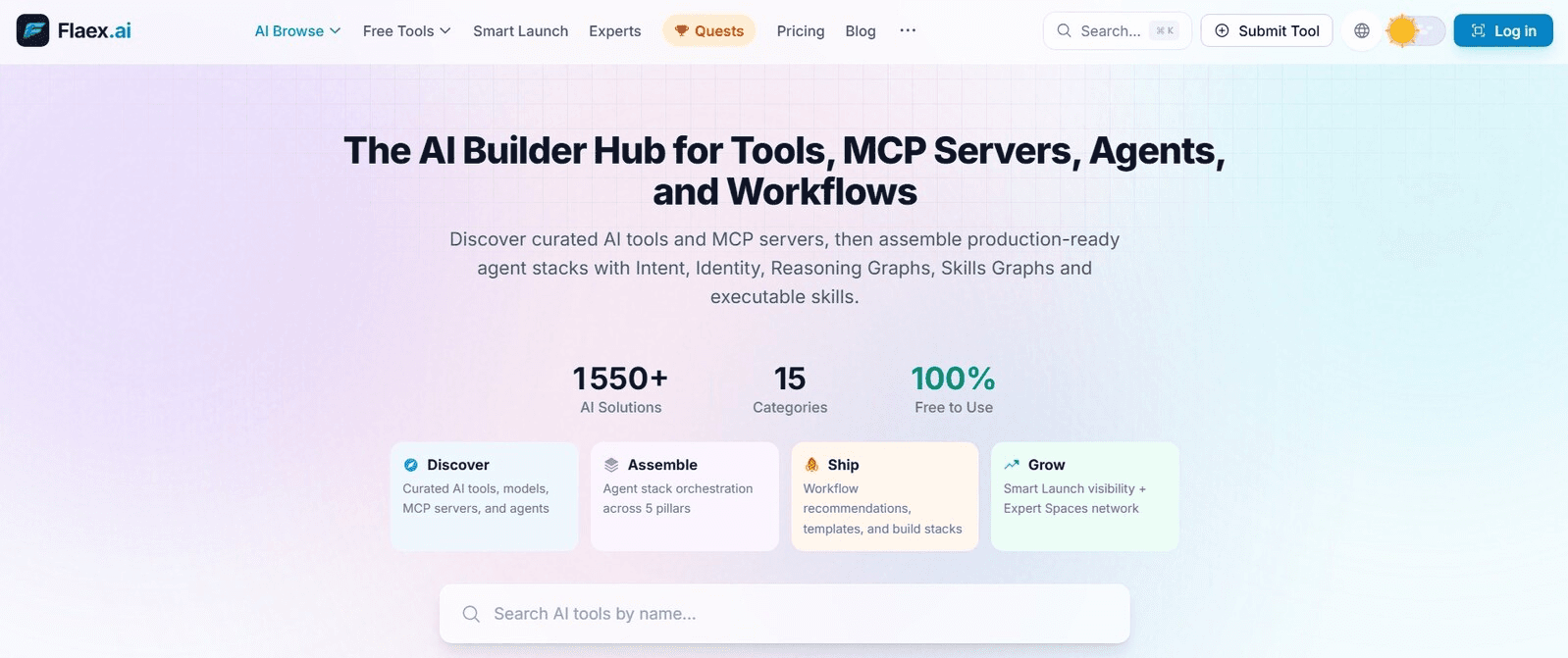
Task: Click the Flaex.ai brand name text
Action: [x=94, y=30]
